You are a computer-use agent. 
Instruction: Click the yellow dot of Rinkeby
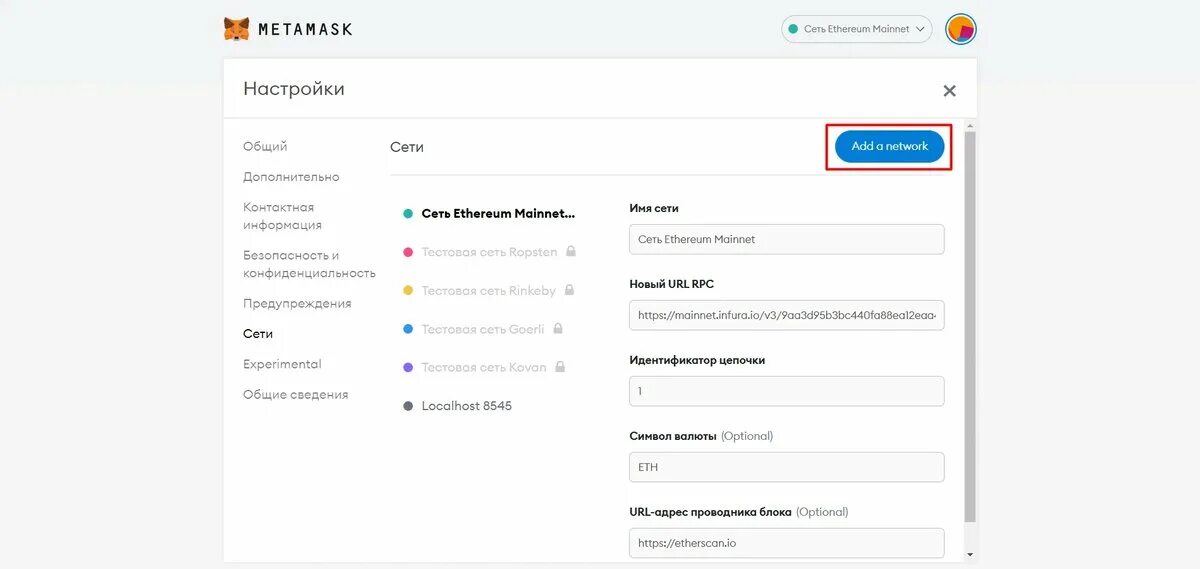click(x=408, y=291)
